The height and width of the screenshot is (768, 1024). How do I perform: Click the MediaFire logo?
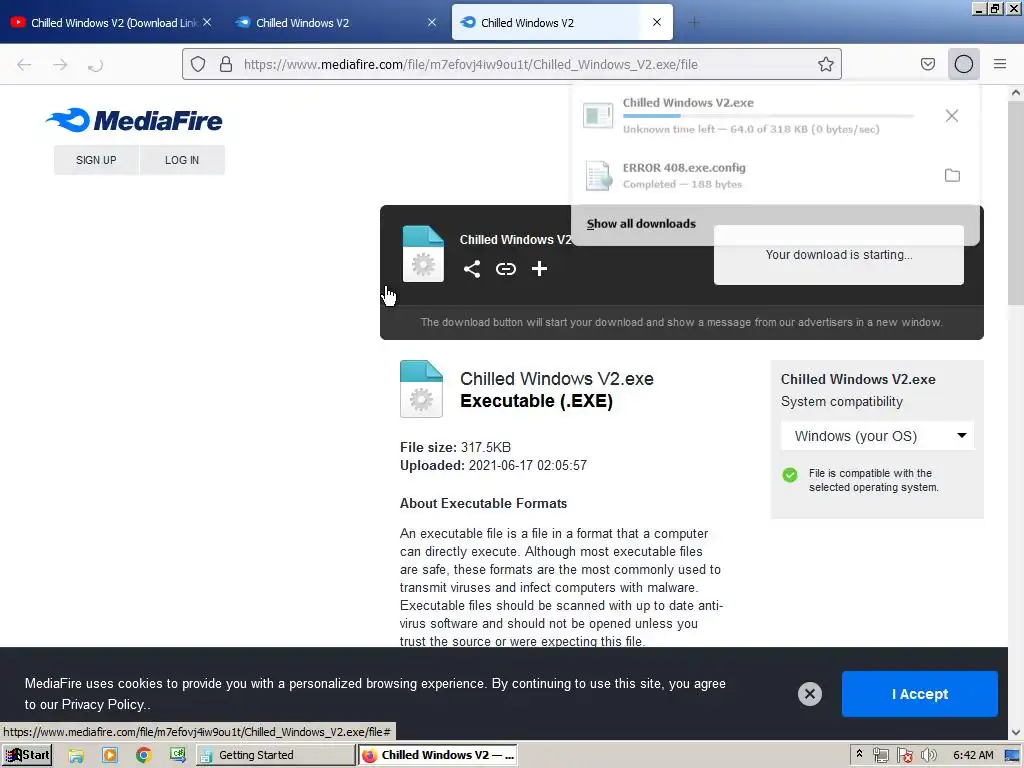(x=134, y=120)
